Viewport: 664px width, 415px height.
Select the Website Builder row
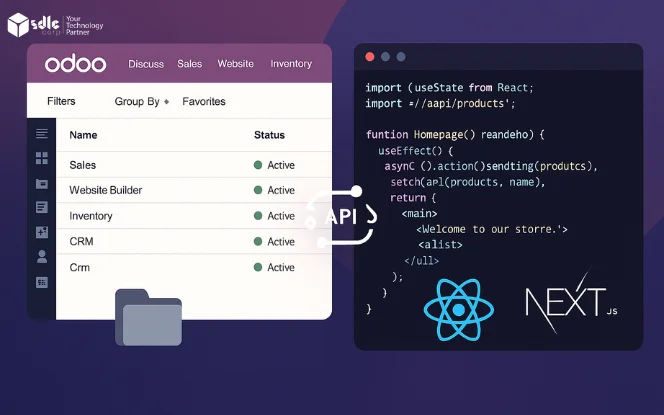[194, 190]
